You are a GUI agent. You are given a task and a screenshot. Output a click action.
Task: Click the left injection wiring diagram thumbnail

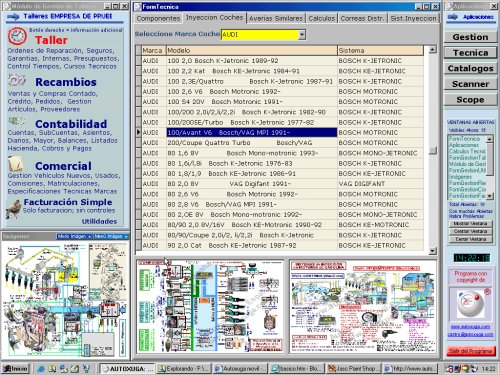tap(210, 307)
